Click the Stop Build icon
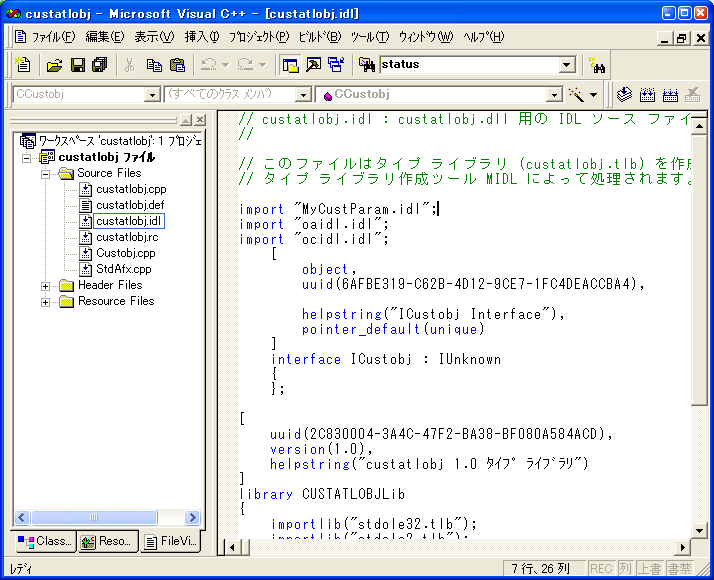The width and height of the screenshot is (714, 580). tap(693, 95)
